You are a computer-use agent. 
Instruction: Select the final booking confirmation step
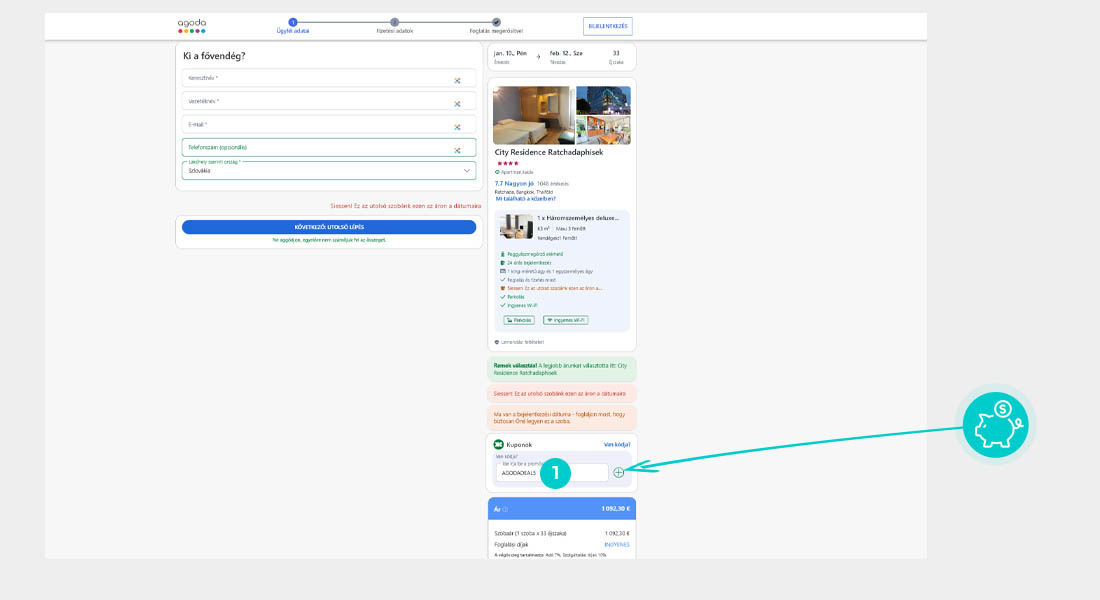tap(496, 22)
